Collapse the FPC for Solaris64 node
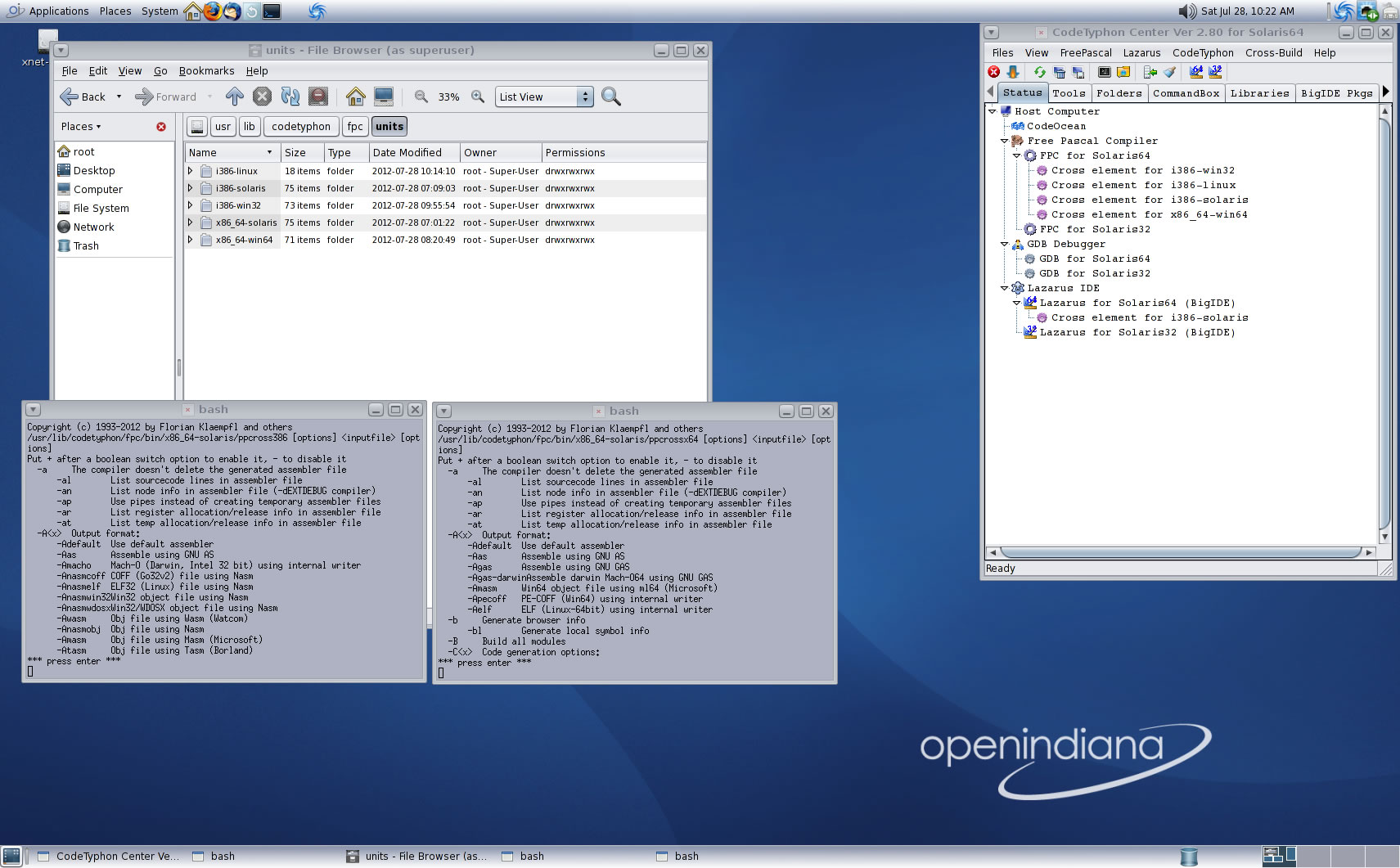 tap(1017, 155)
